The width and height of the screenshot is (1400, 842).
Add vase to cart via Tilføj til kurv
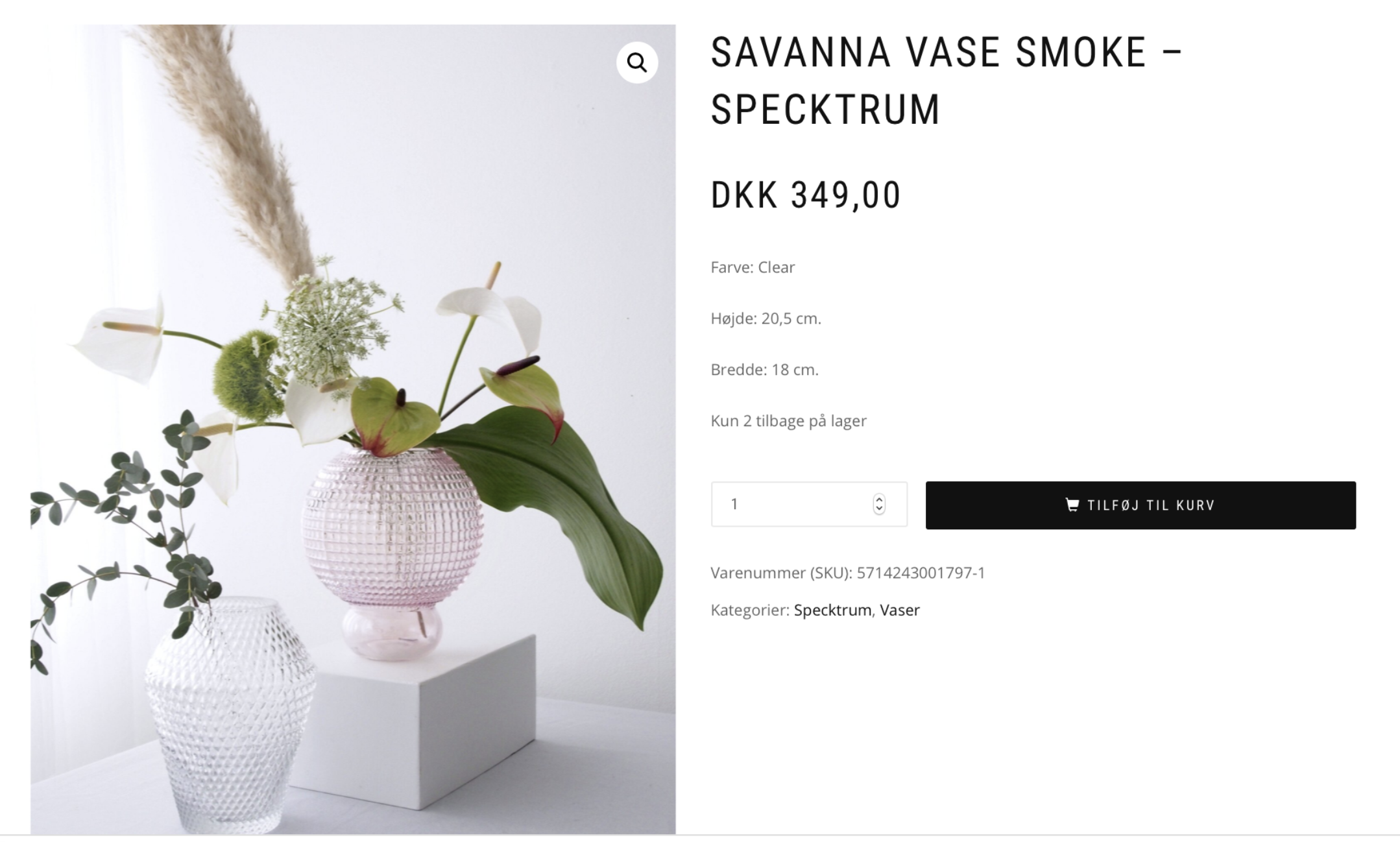coord(1141,505)
